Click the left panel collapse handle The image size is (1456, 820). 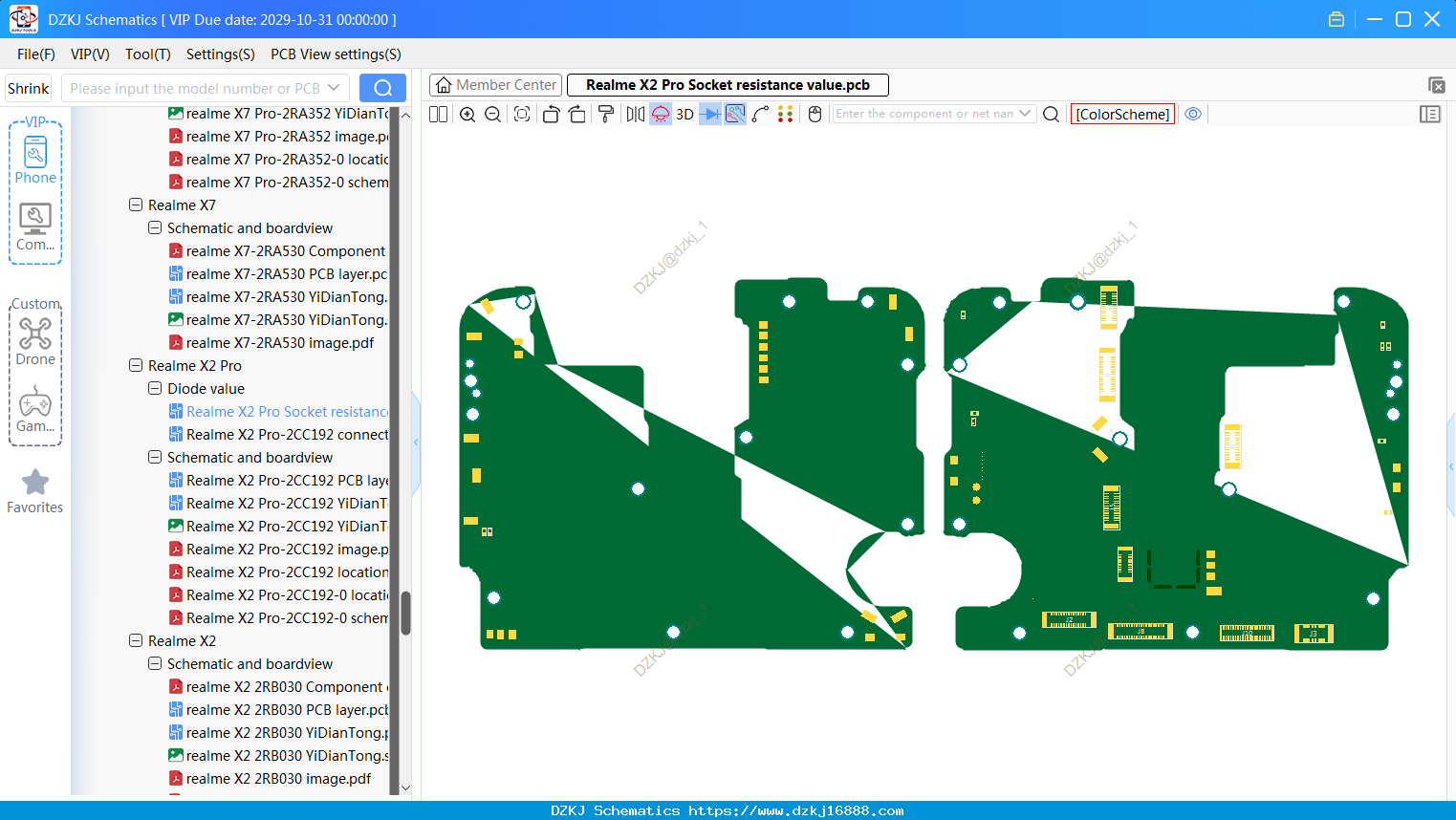point(416,442)
